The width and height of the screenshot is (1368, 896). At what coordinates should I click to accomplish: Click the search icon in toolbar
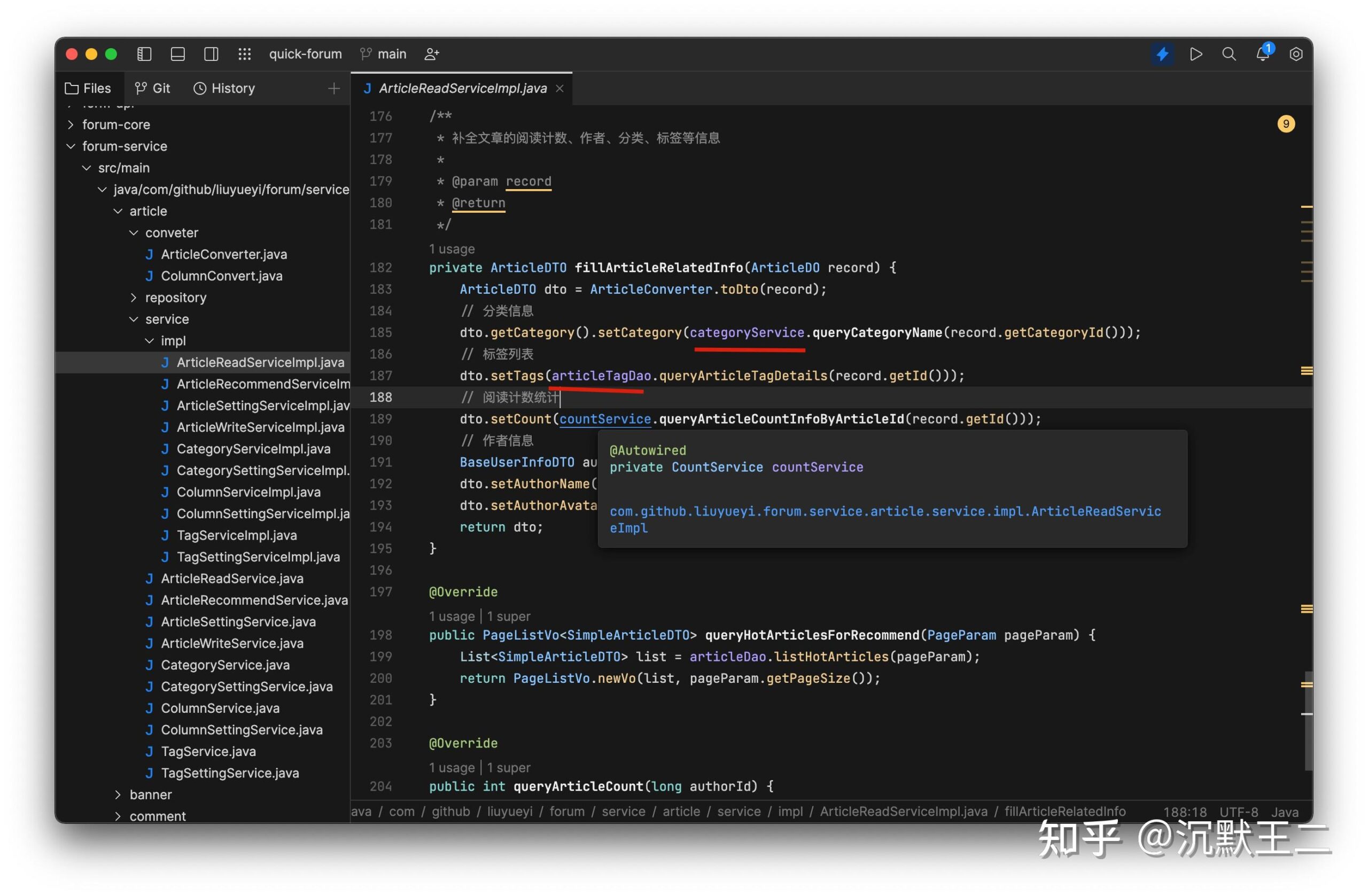tap(1227, 53)
